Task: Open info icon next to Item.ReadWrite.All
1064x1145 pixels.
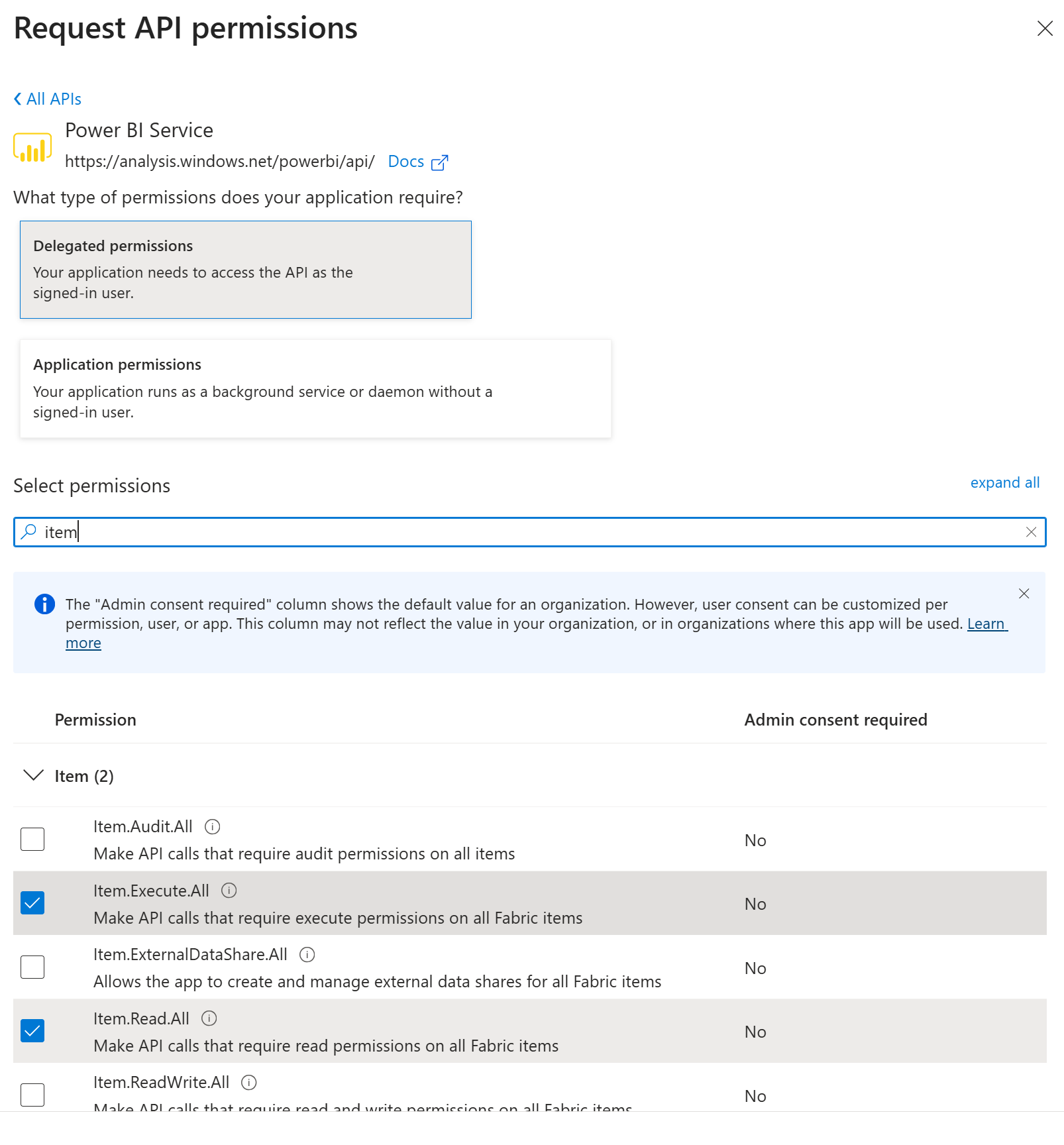Action: pos(248,1082)
